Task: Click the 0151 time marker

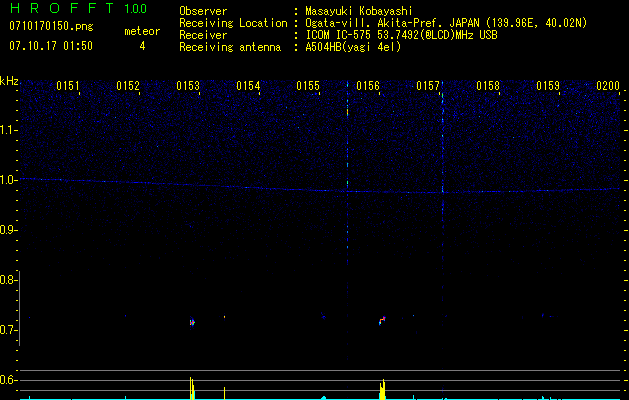Action: (x=68, y=86)
